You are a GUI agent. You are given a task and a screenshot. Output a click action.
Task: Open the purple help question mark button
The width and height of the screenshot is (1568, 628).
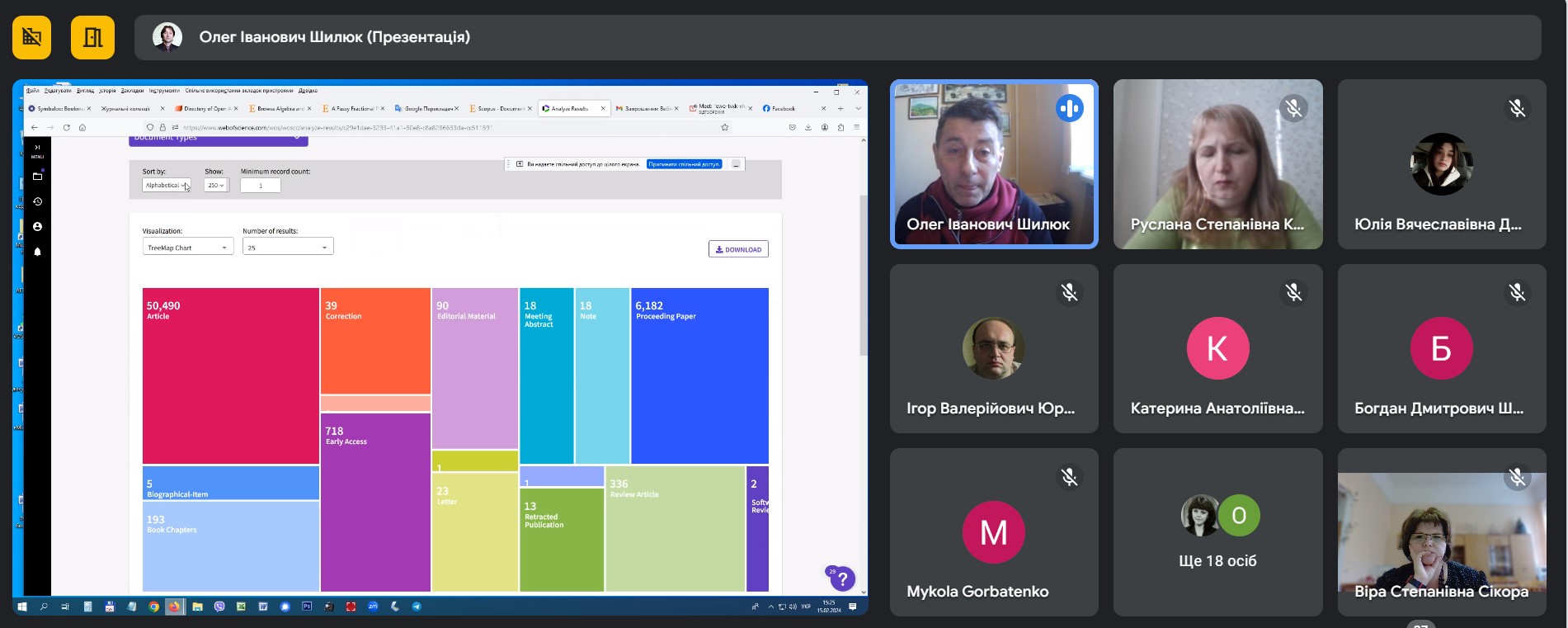pyautogui.click(x=842, y=579)
